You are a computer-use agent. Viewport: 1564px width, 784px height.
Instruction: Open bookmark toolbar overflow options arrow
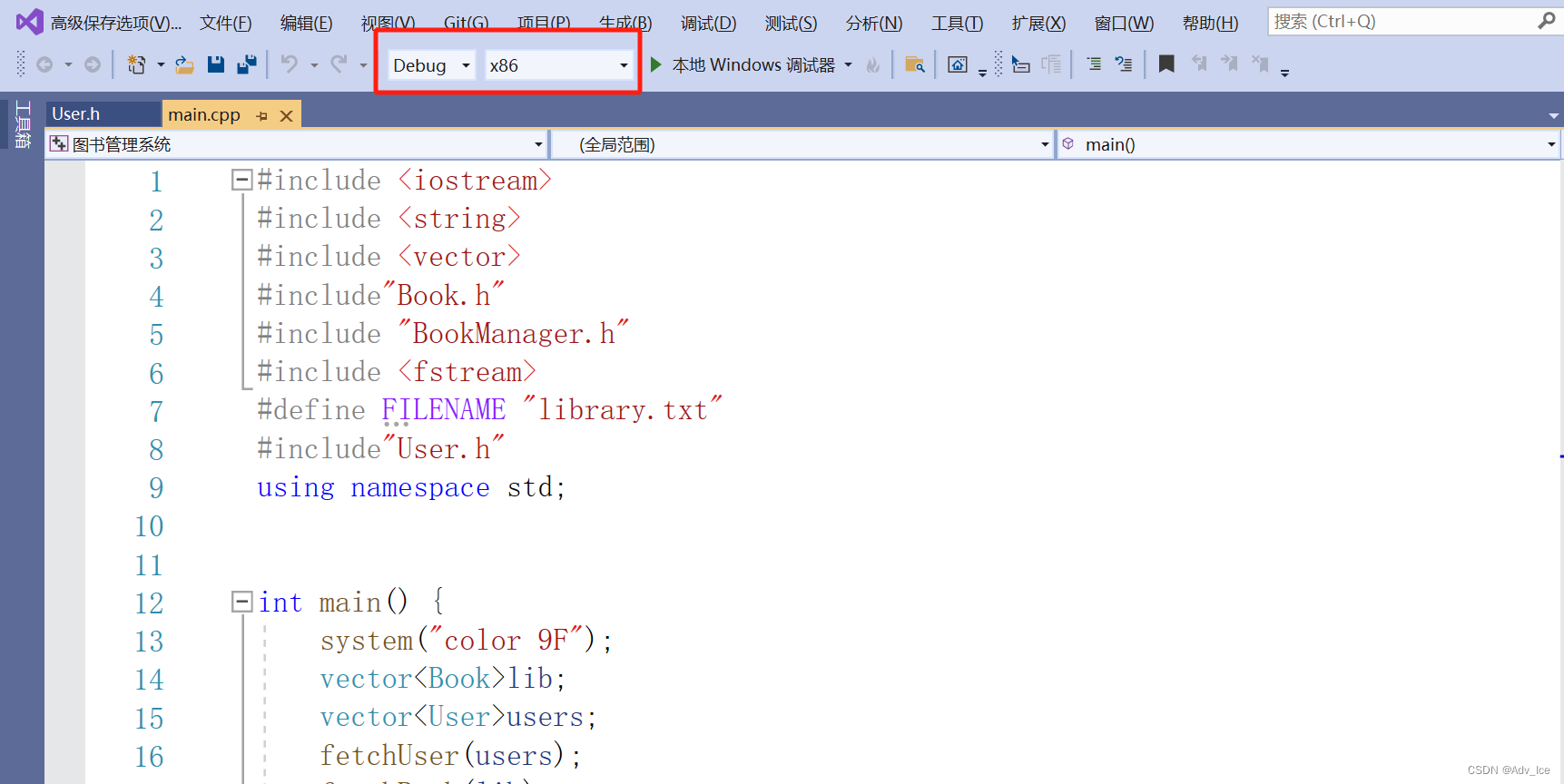tap(1284, 72)
